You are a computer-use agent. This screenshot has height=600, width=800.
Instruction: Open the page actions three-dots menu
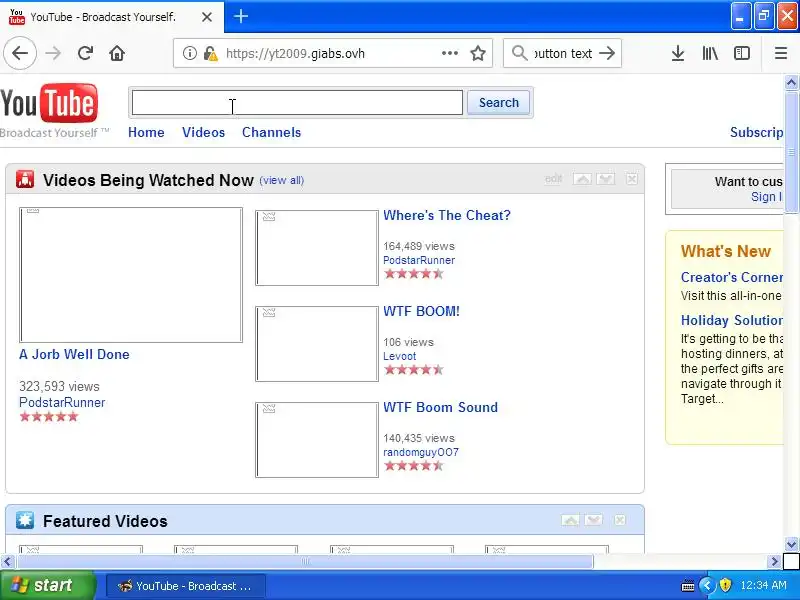point(449,53)
